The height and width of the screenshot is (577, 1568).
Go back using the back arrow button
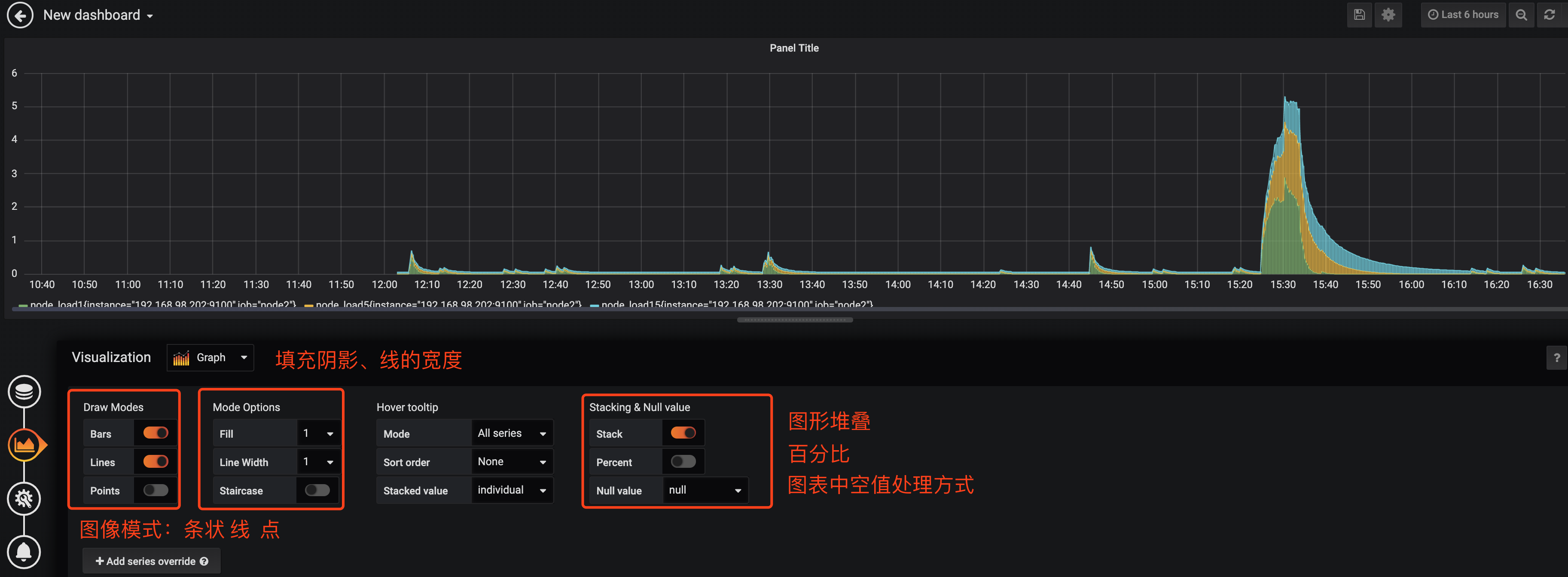(x=20, y=15)
